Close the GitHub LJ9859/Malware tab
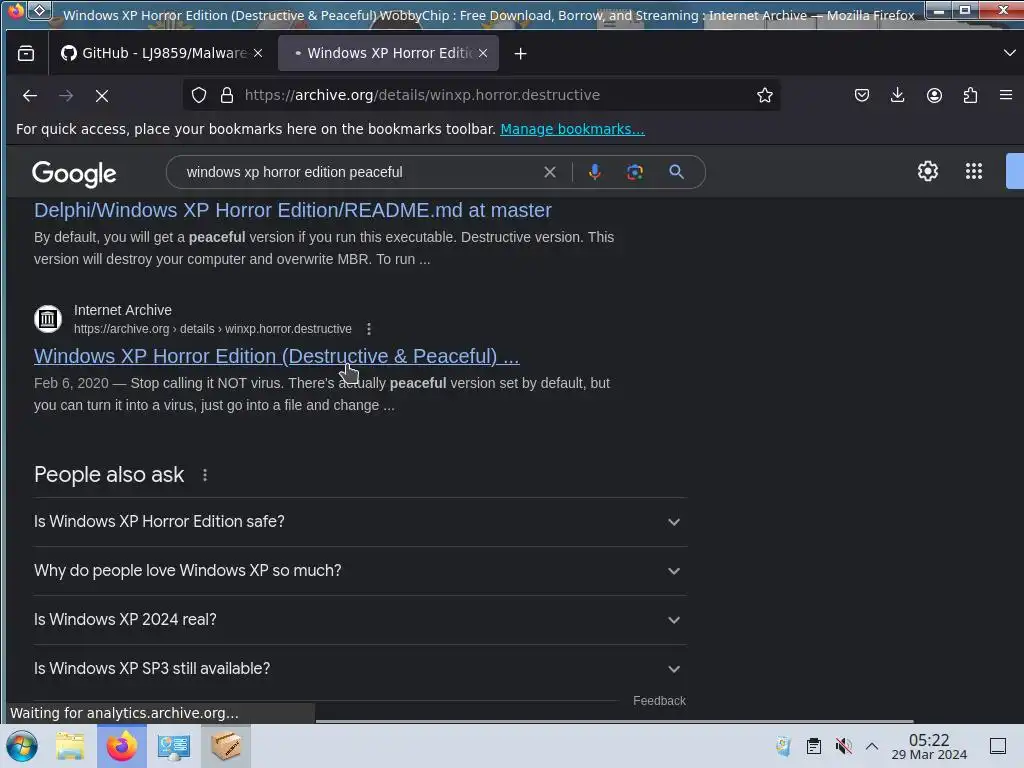 258,54
